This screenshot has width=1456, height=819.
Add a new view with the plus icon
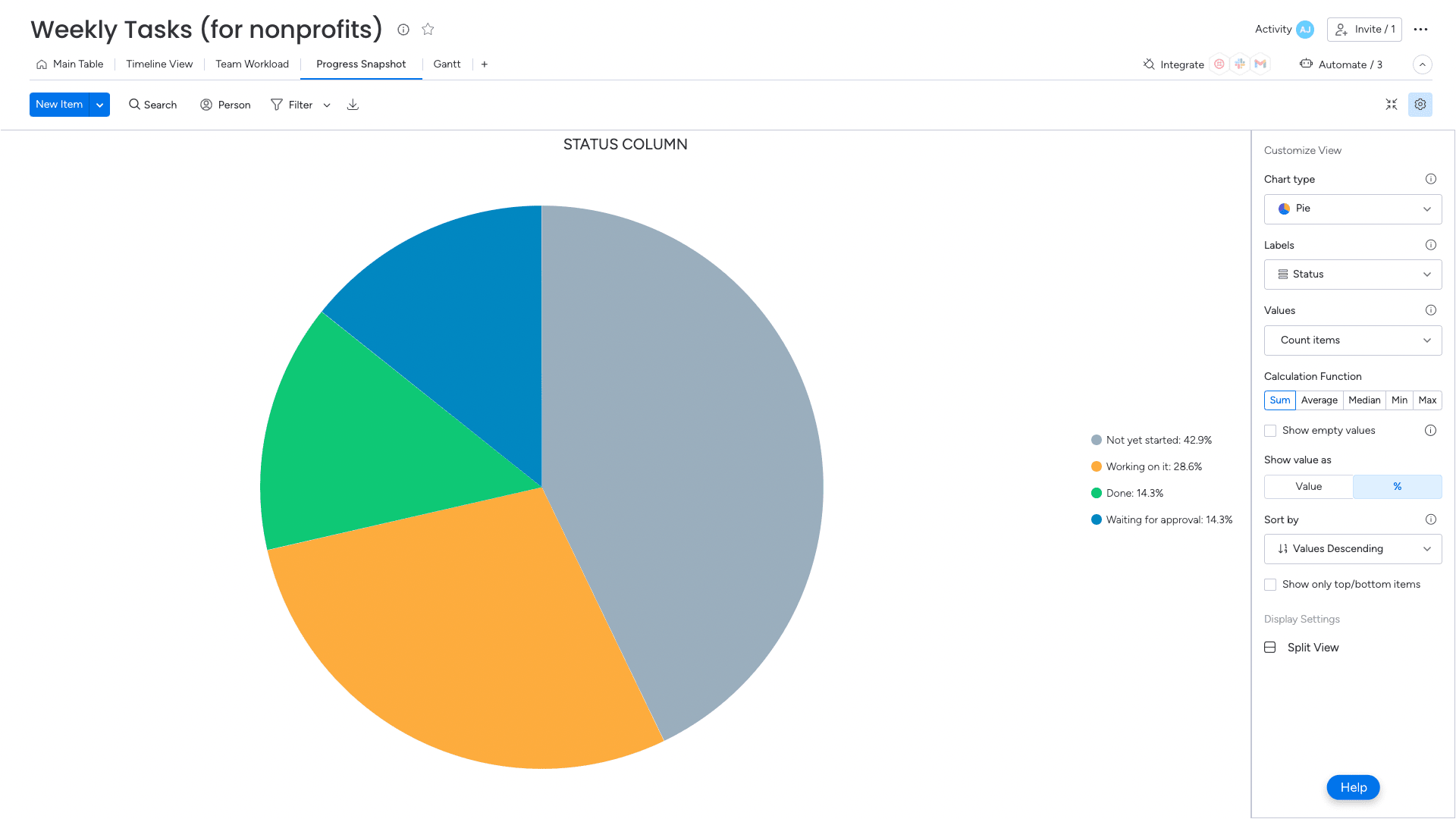click(x=485, y=64)
